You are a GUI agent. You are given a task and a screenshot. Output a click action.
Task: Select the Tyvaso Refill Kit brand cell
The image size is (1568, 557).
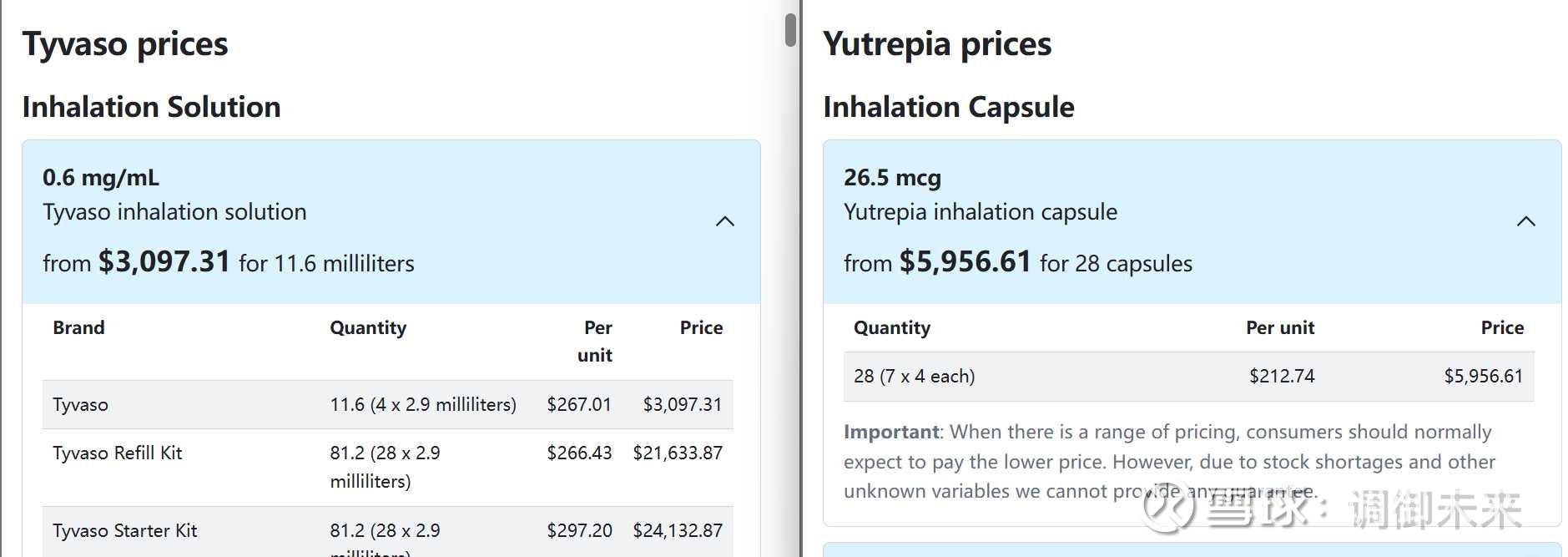click(118, 453)
